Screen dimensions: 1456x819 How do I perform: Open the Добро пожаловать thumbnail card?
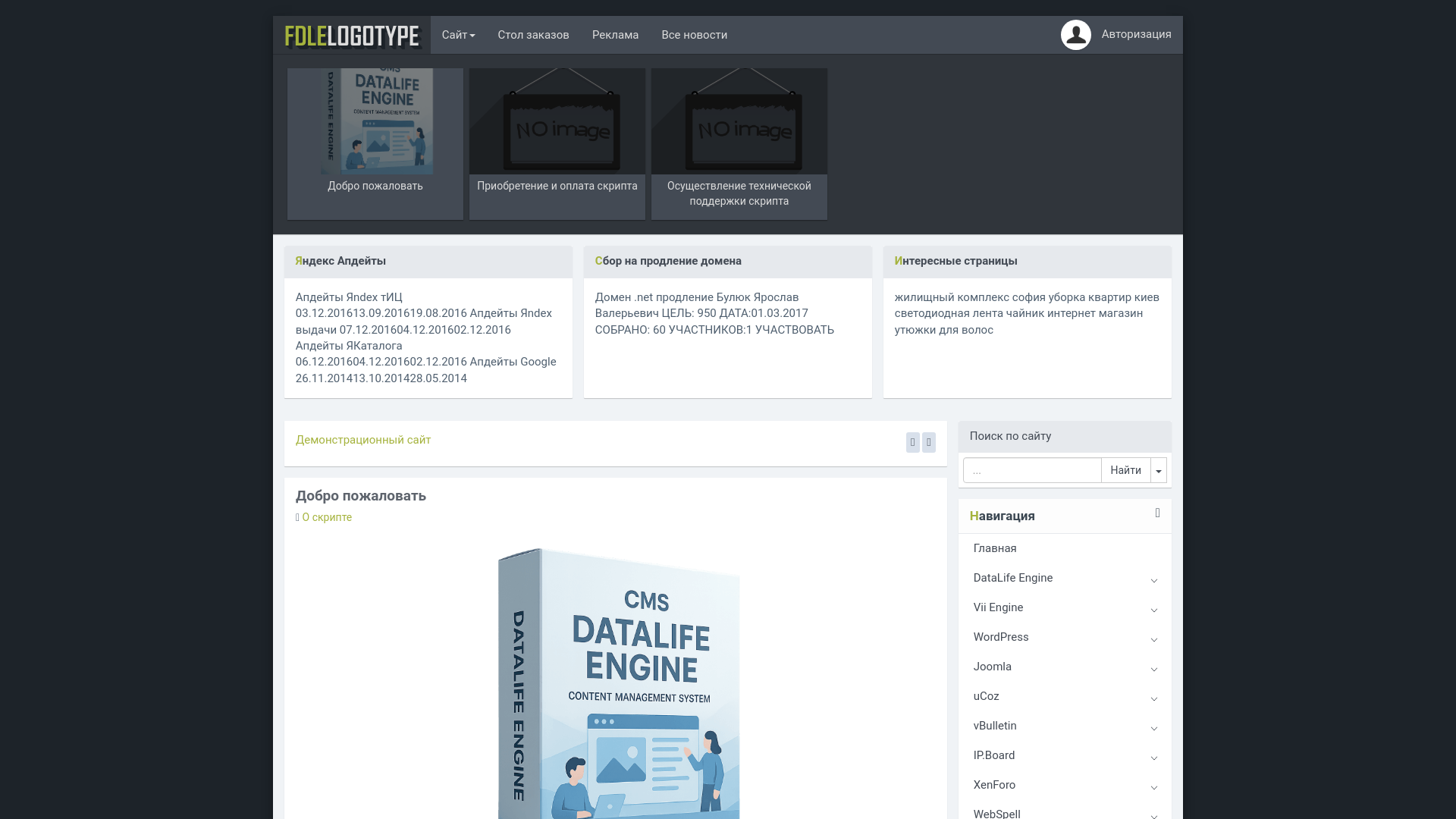click(375, 143)
